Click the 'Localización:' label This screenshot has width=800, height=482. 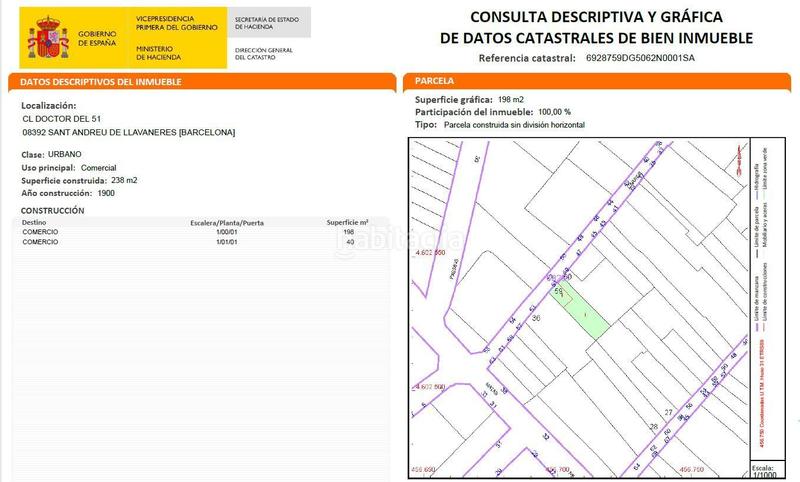coord(48,106)
